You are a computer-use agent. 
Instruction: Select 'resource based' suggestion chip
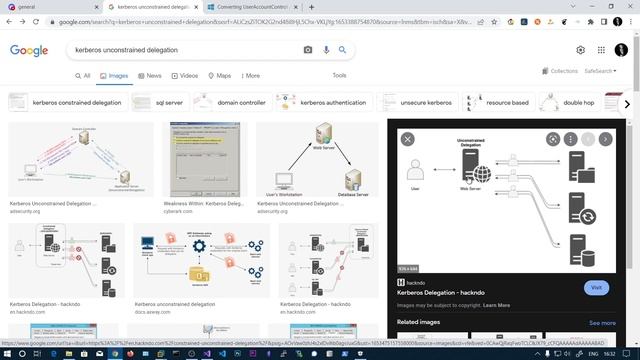(499, 102)
